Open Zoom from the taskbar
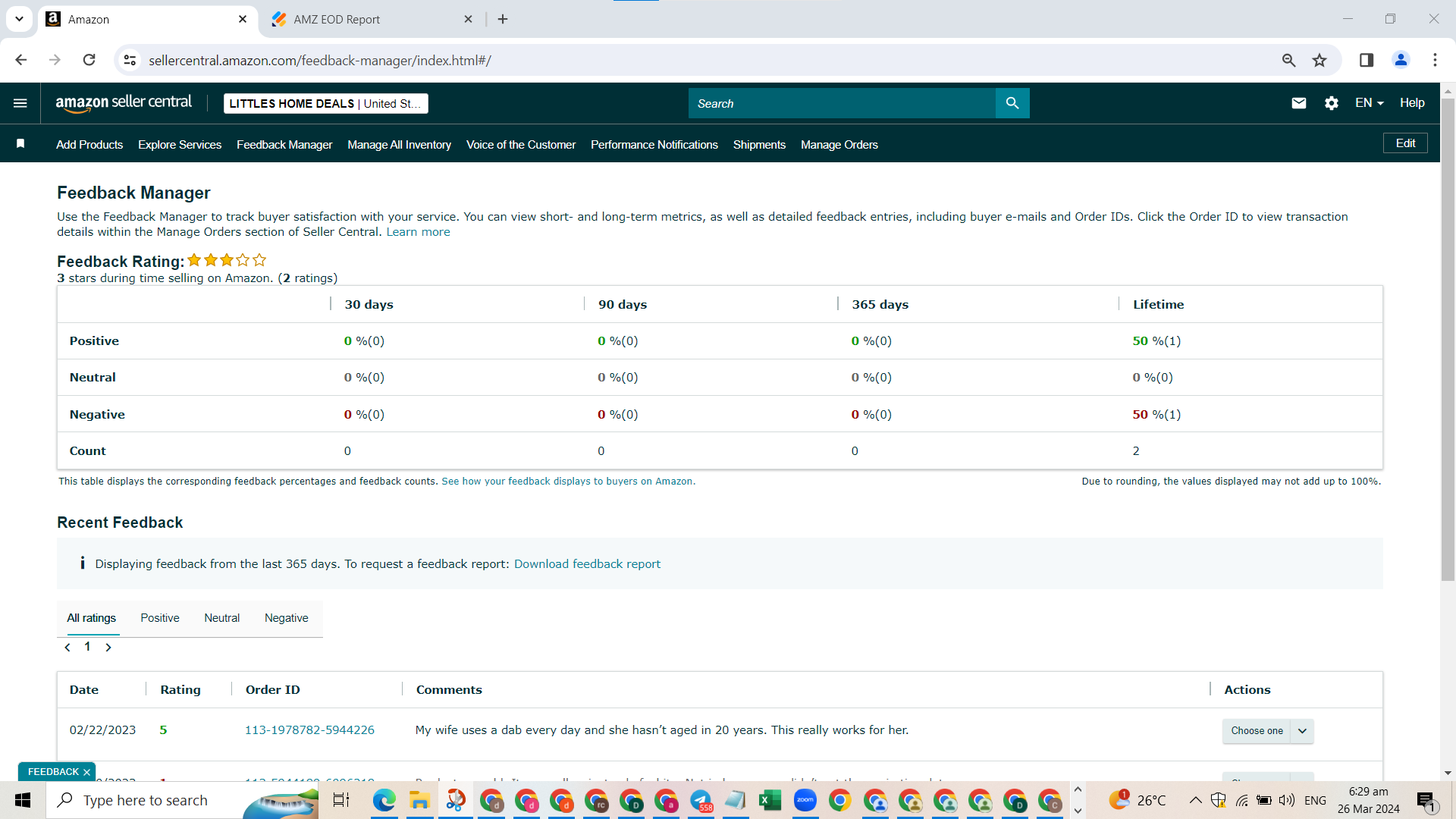Image resolution: width=1456 pixels, height=819 pixels. click(805, 800)
